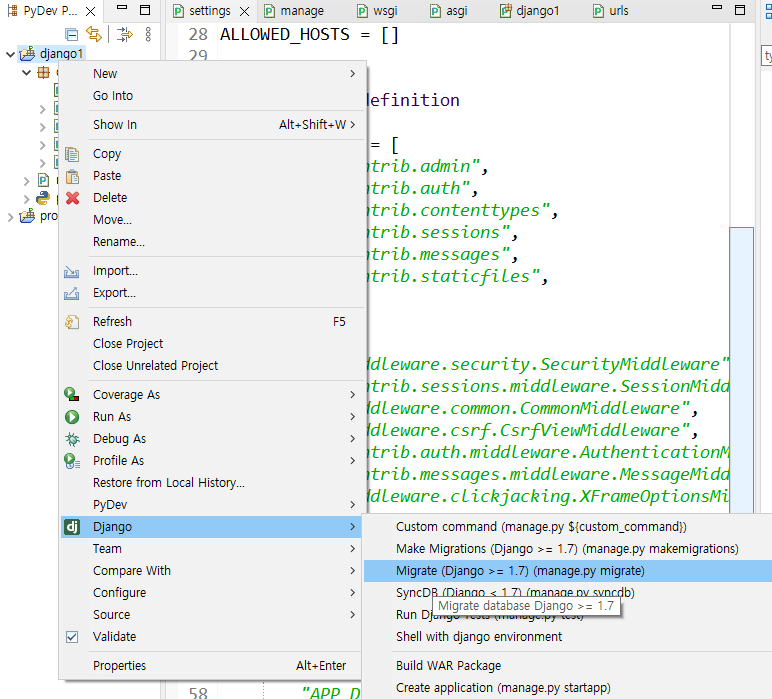Select Close Project

click(x=213, y=344)
